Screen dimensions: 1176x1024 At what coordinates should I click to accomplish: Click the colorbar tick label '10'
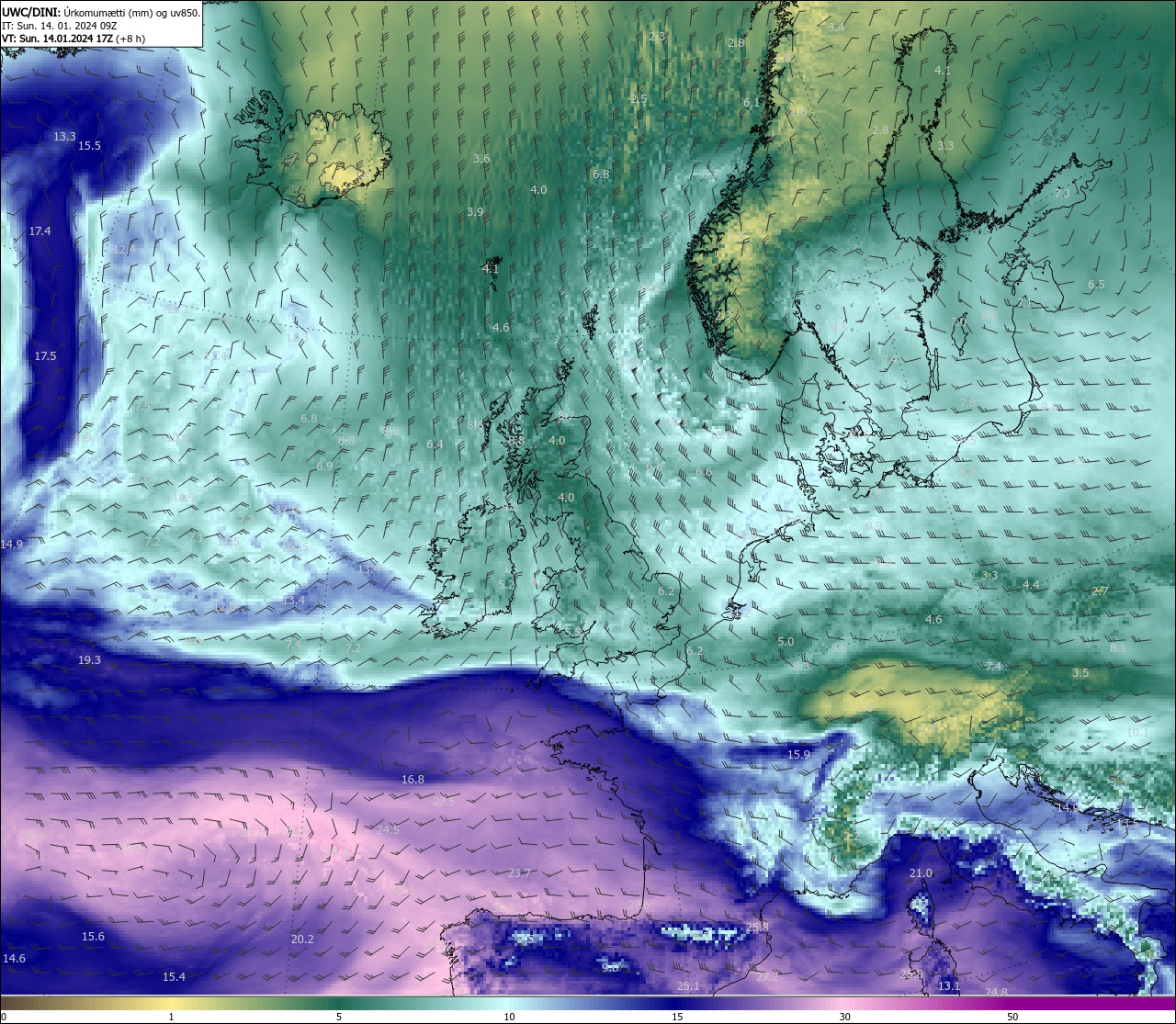(x=508, y=1017)
